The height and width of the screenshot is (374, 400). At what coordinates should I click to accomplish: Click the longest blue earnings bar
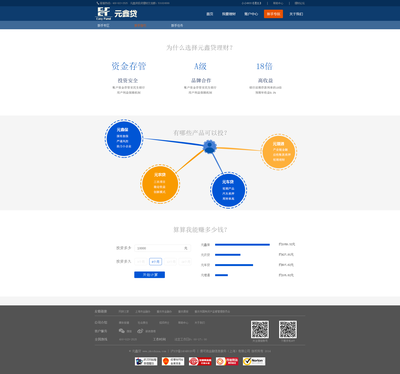click(x=242, y=245)
